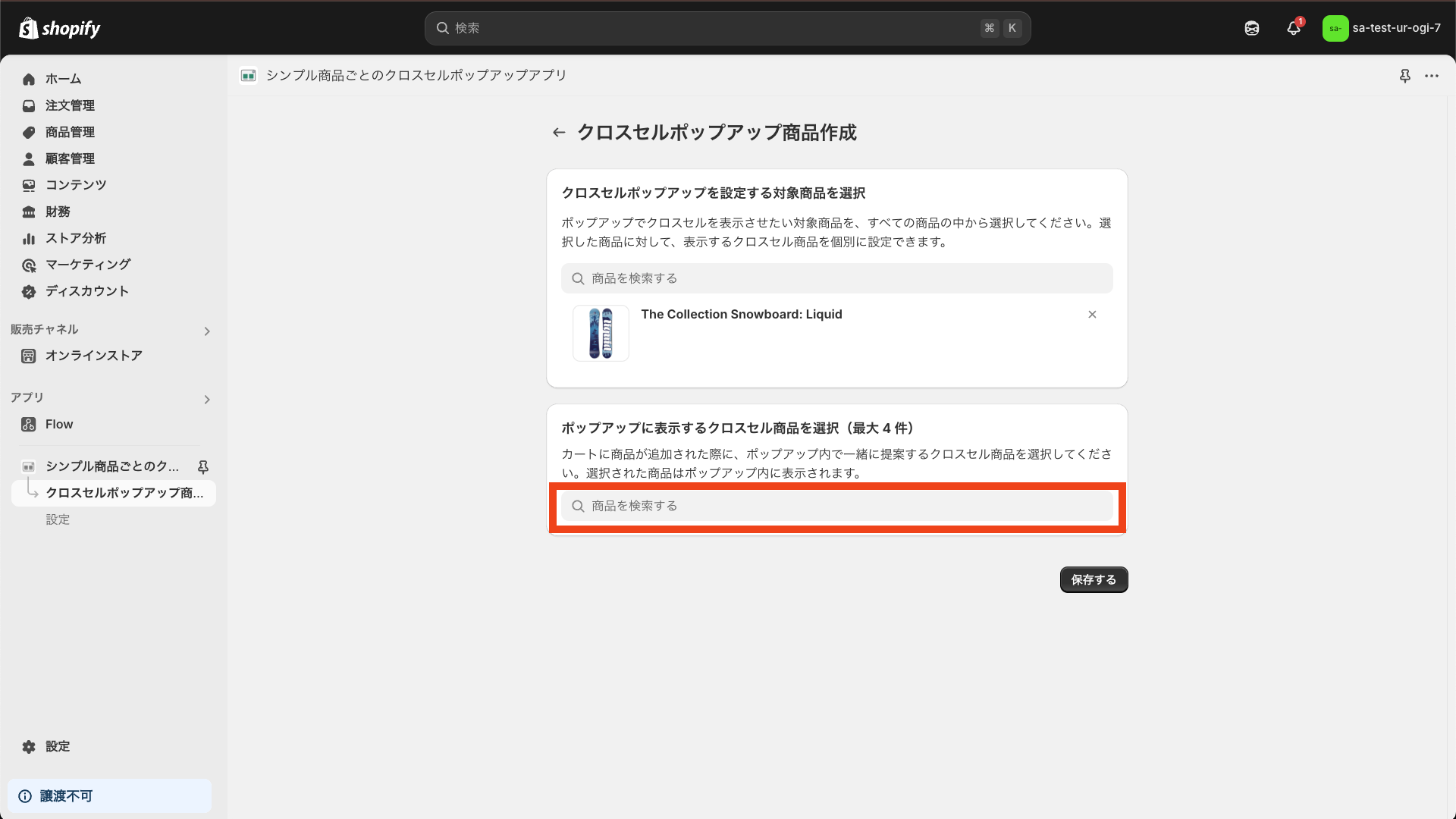Remove The Collection Snowboard: Liquid selection
Viewport: 1456px width, 819px height.
(1092, 314)
